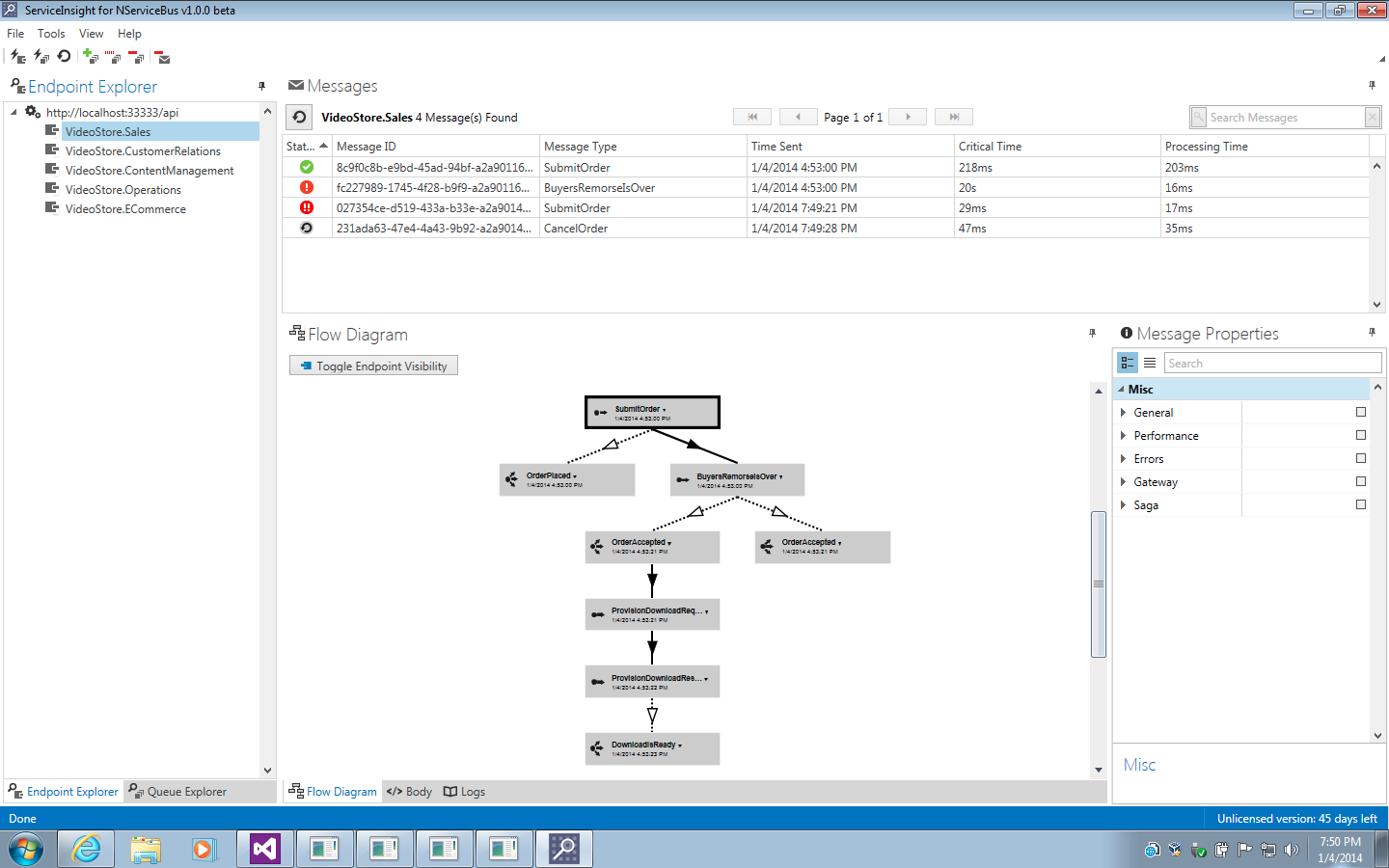Go to next page of messages

pyautogui.click(x=908, y=117)
